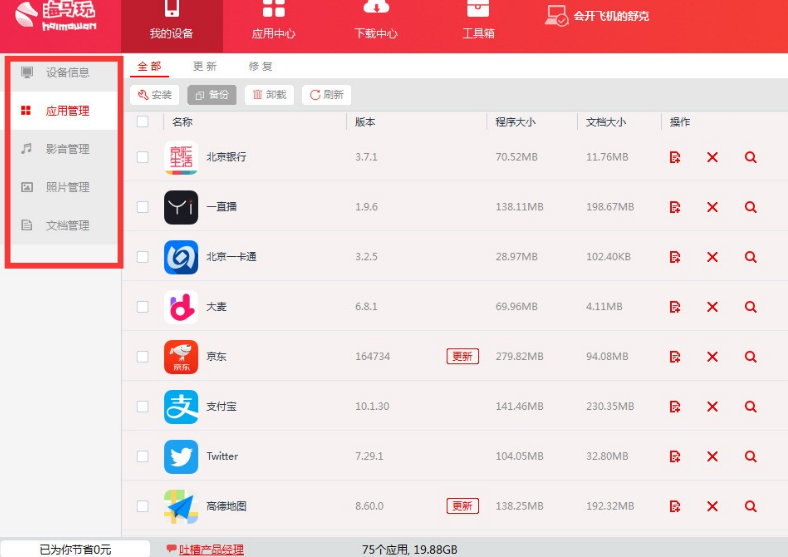Open 应用中心 from top navigation

coord(273,22)
